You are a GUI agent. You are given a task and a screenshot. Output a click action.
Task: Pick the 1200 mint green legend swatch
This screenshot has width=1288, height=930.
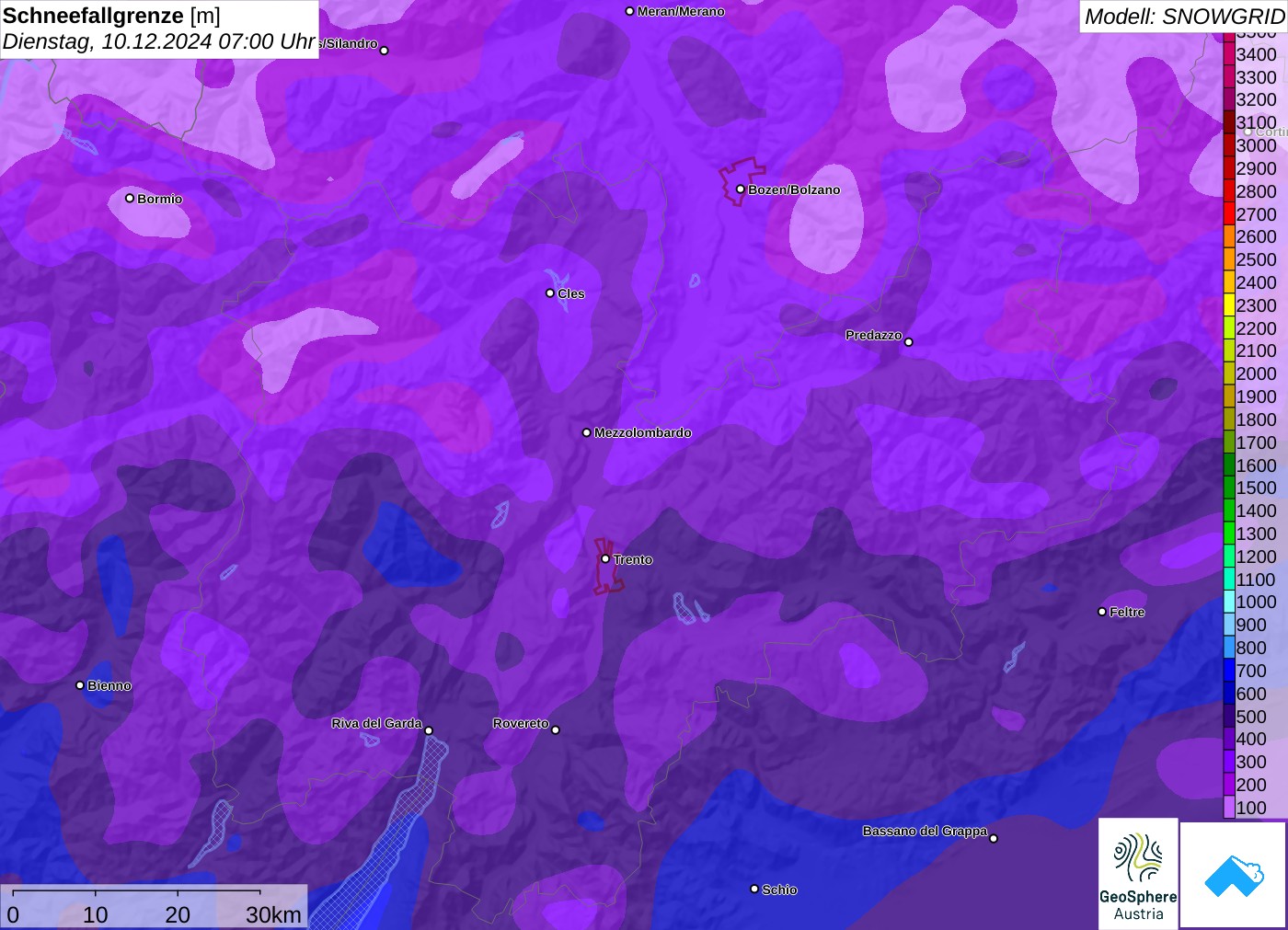click(x=1229, y=557)
